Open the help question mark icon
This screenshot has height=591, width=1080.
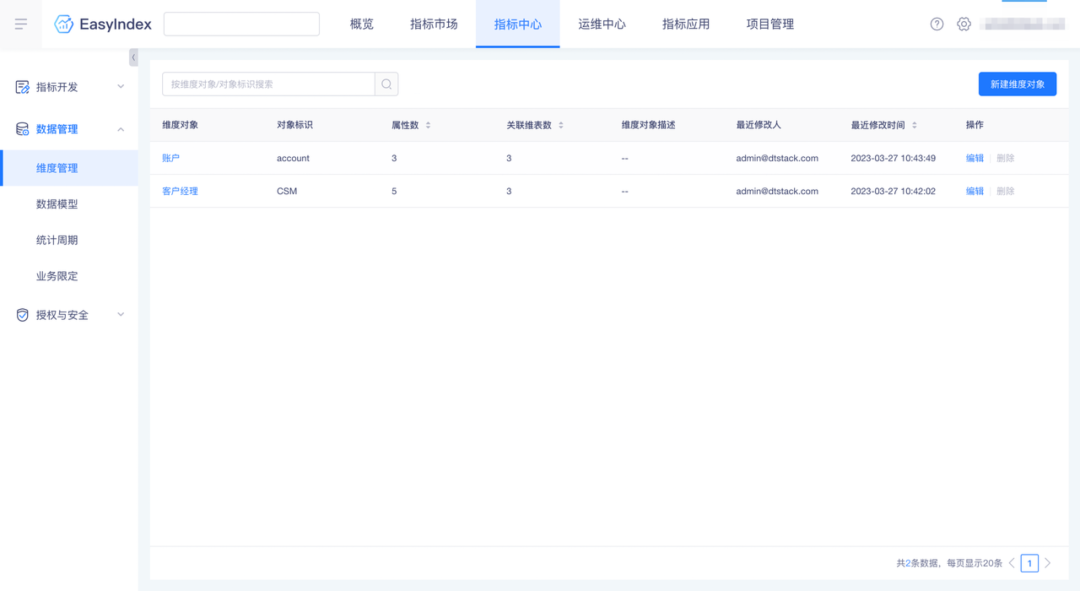click(937, 24)
